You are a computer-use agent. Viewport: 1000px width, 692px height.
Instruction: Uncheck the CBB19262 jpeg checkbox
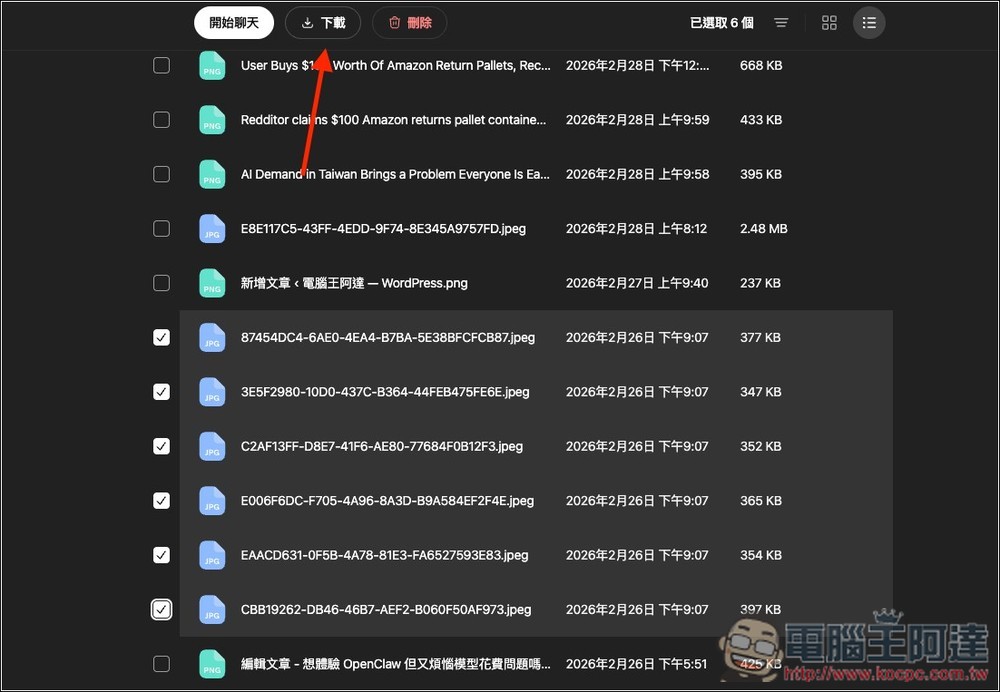coord(161,609)
